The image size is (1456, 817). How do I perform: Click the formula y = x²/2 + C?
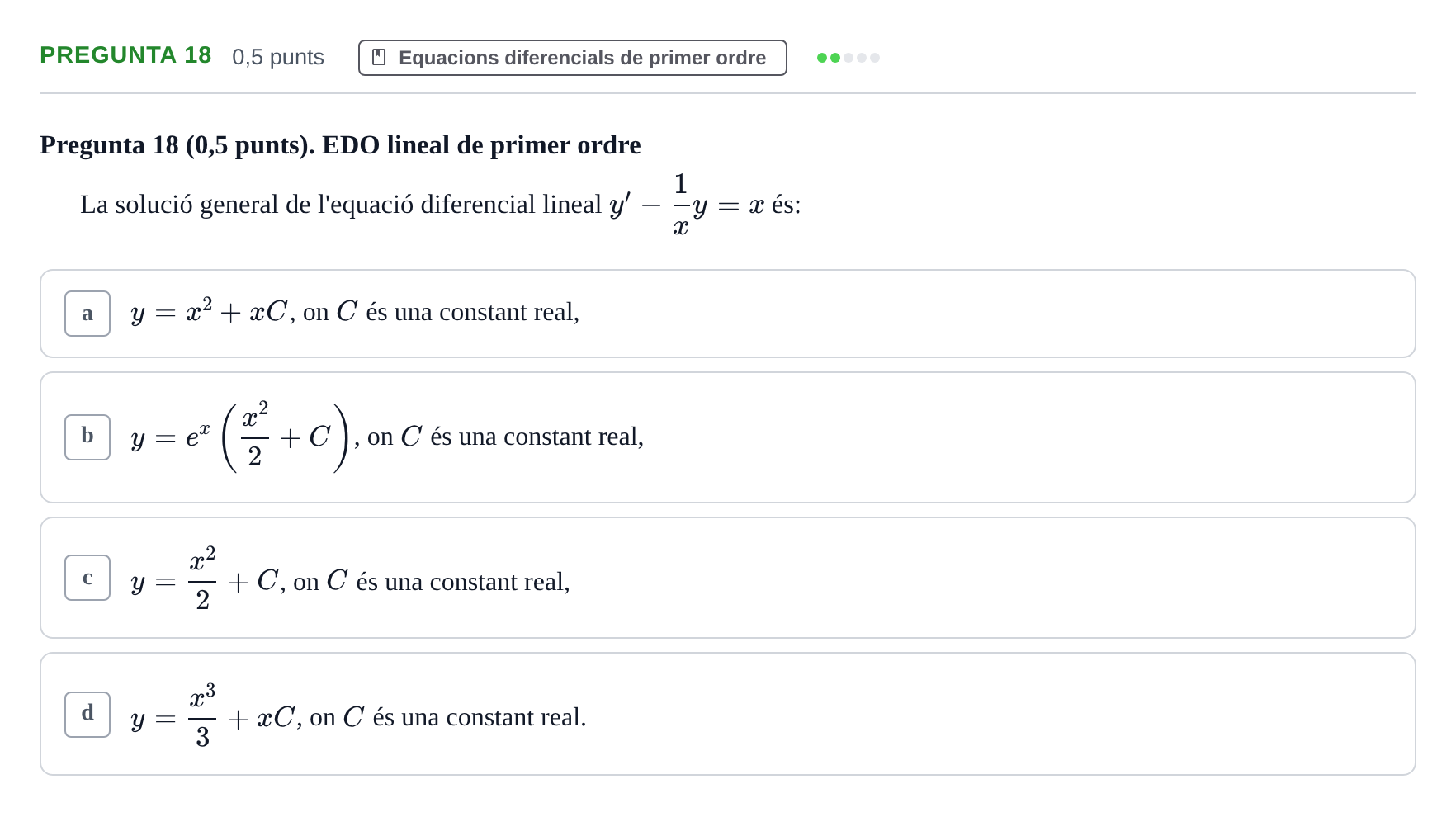tap(204, 579)
